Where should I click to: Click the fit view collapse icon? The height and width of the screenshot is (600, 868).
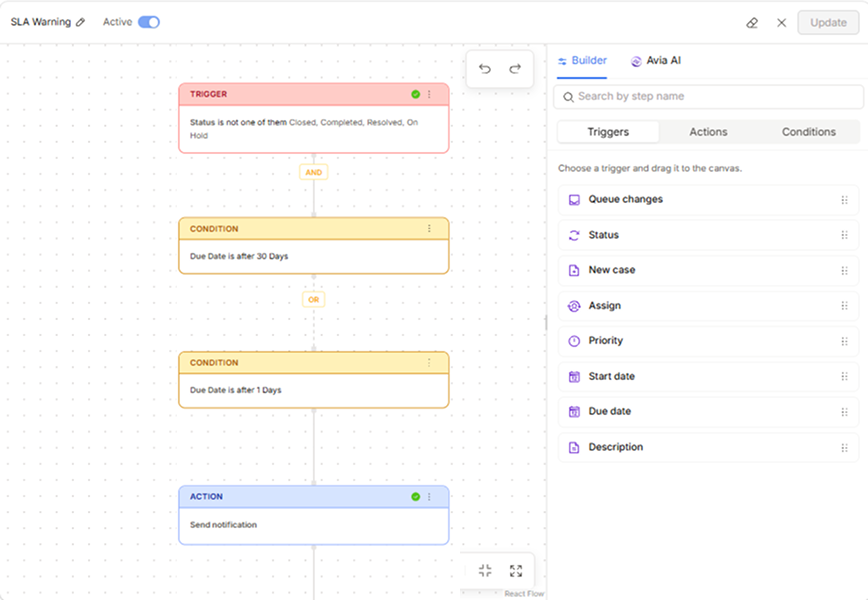[x=485, y=571]
